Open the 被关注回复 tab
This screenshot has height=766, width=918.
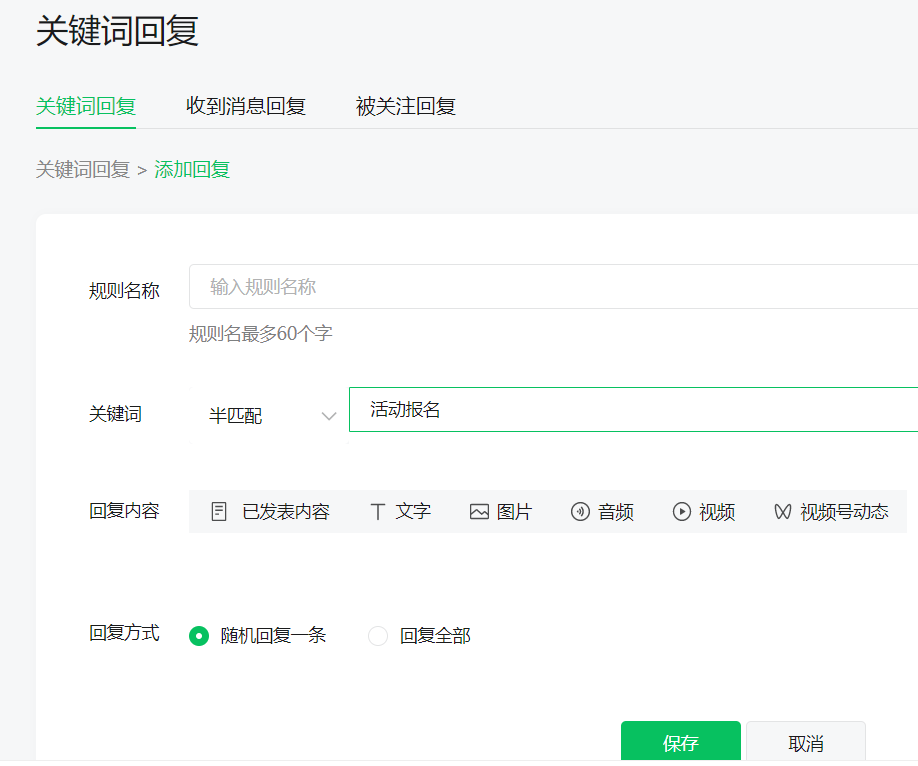404,105
